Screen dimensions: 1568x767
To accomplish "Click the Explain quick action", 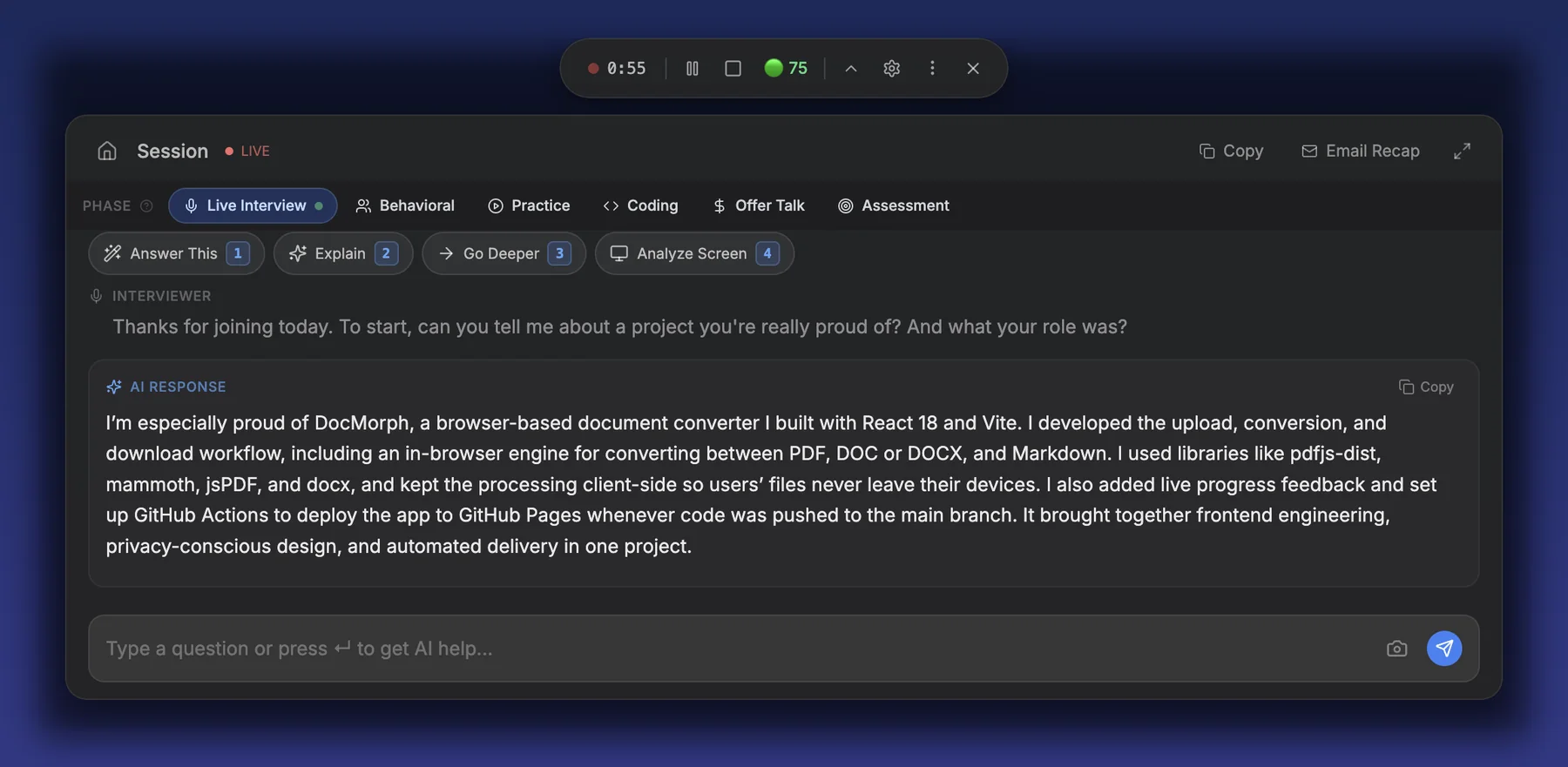I will tap(343, 253).
